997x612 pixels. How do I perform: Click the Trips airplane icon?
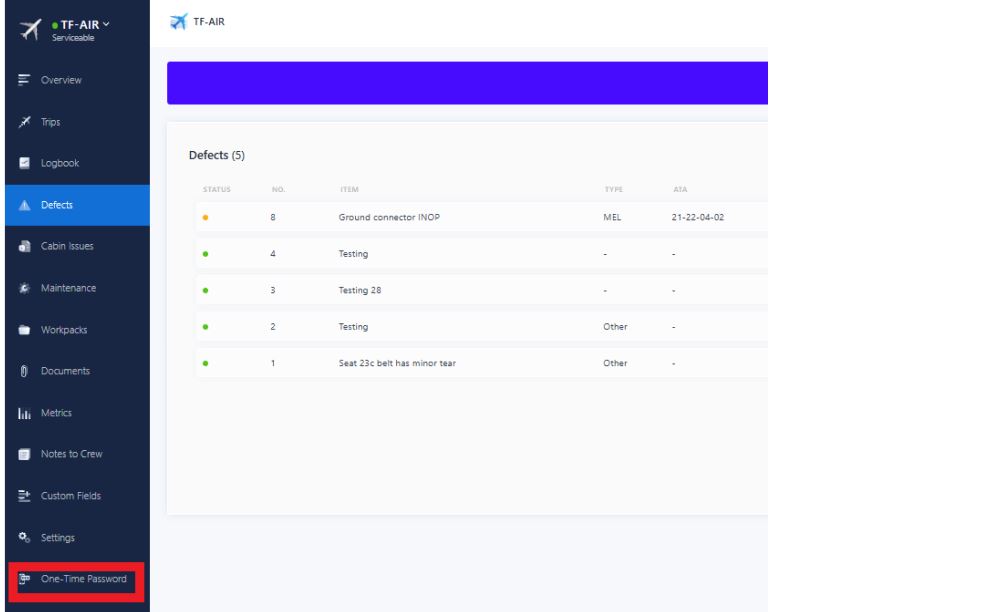pos(24,122)
